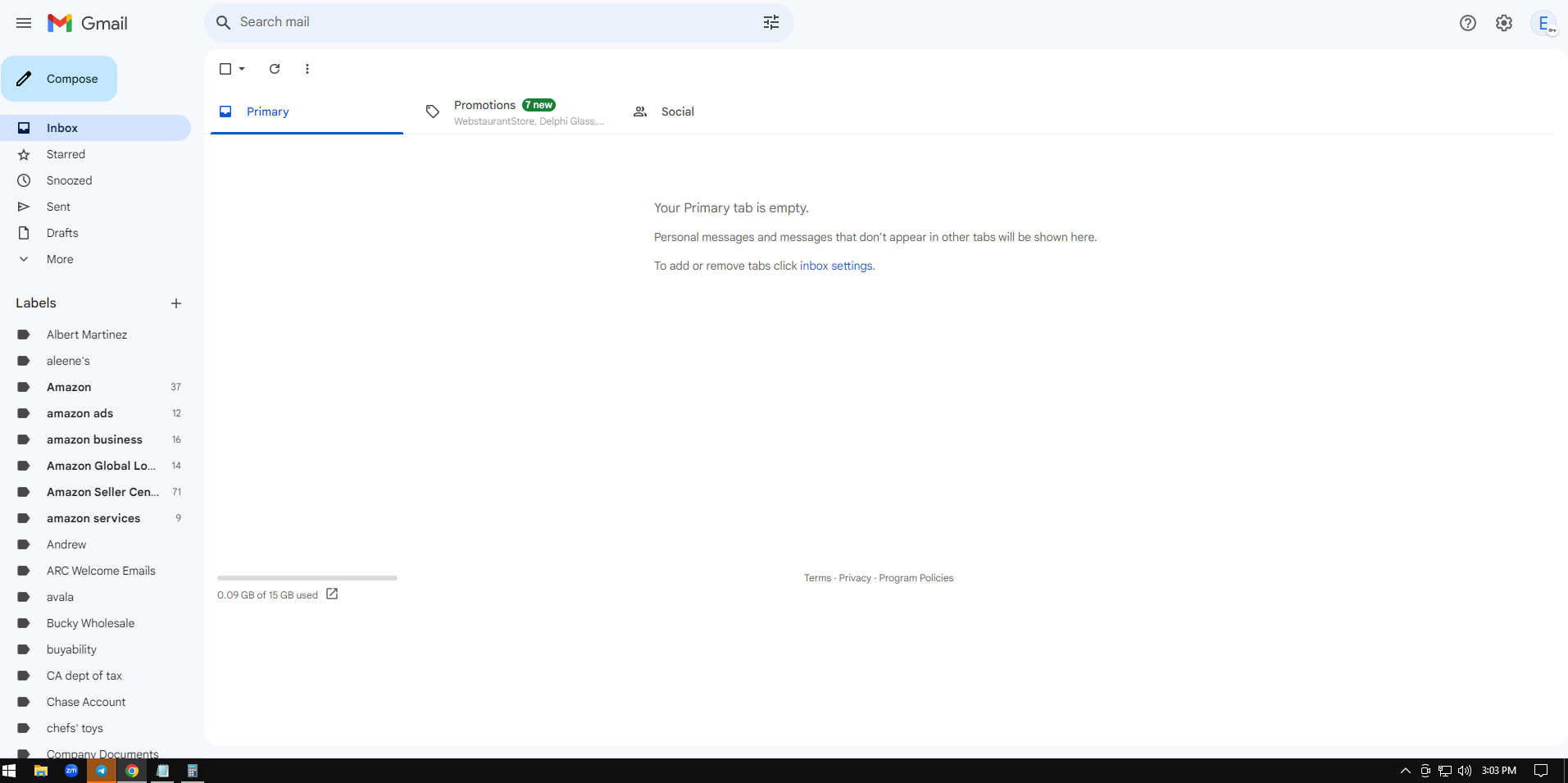Viewport: 1568px width, 783px height.
Task: Open Zoom from the taskbar
Action: (x=71, y=771)
